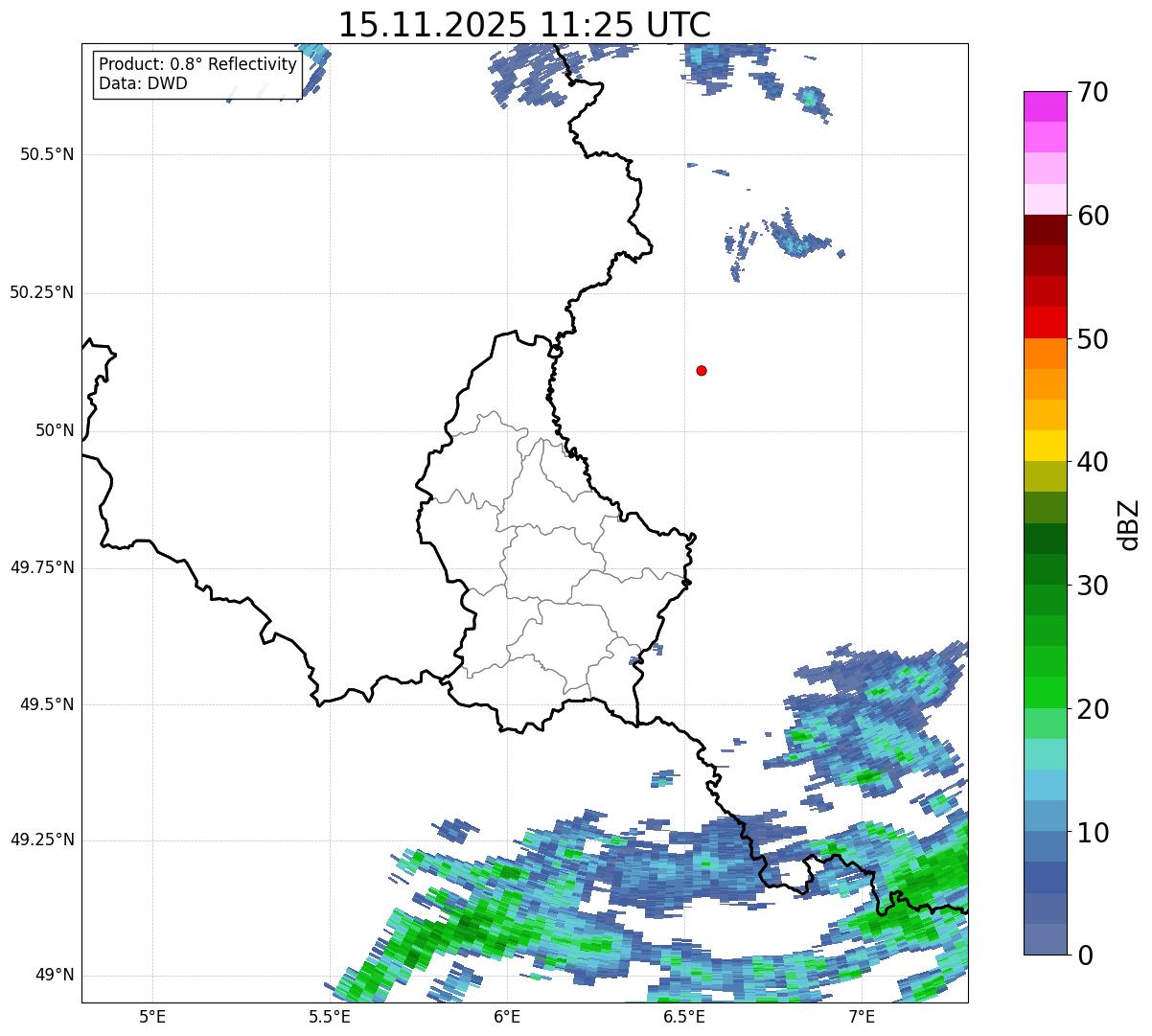Click the colorbar tick label 70
The image size is (1152, 1036).
[x=1093, y=92]
